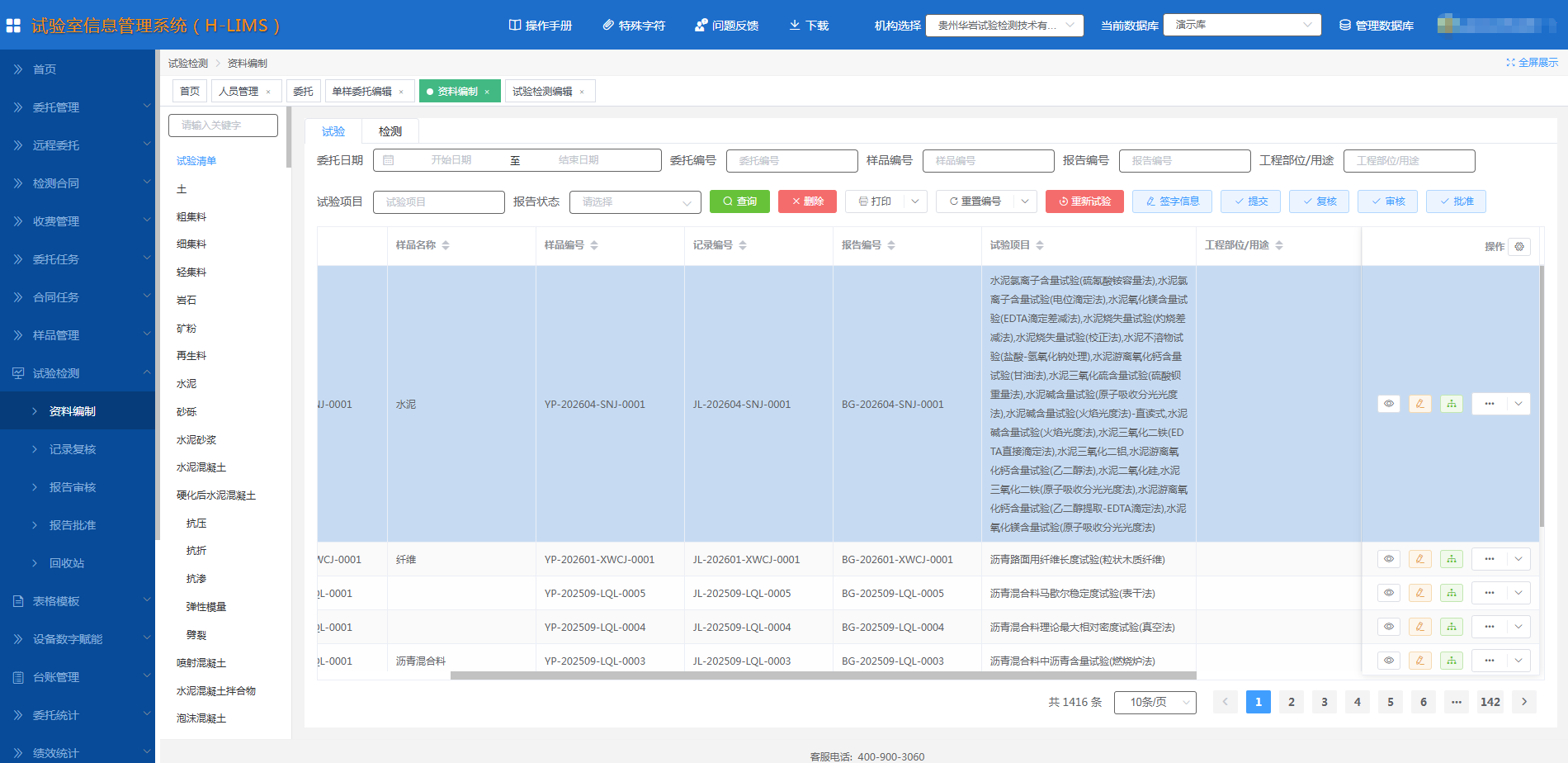Switch to the 检测 tab
Screen dimensions: 1568x763
pyautogui.click(x=390, y=131)
